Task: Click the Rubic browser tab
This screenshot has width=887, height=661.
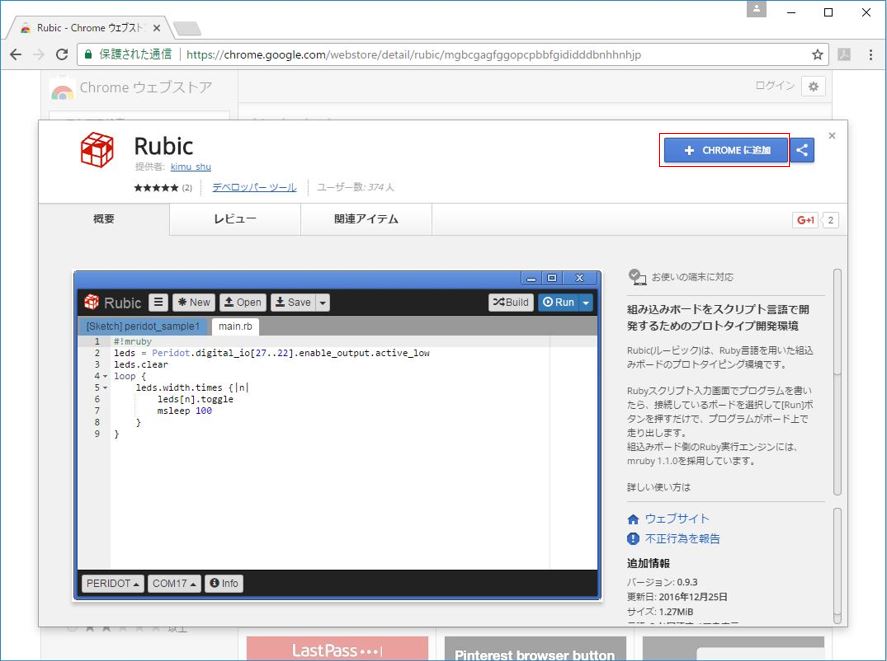Action: click(91, 28)
